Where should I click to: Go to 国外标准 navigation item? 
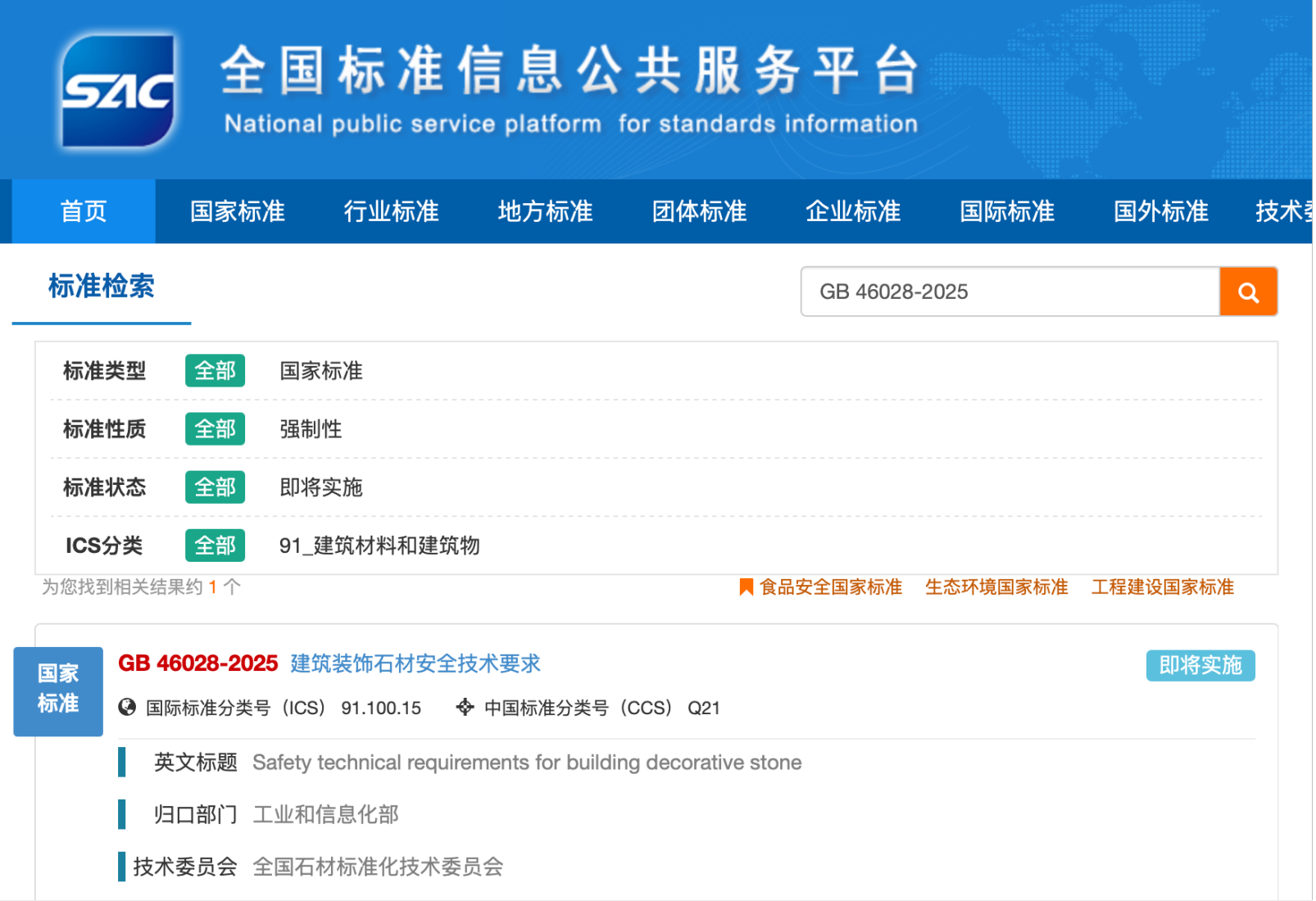1162,211
